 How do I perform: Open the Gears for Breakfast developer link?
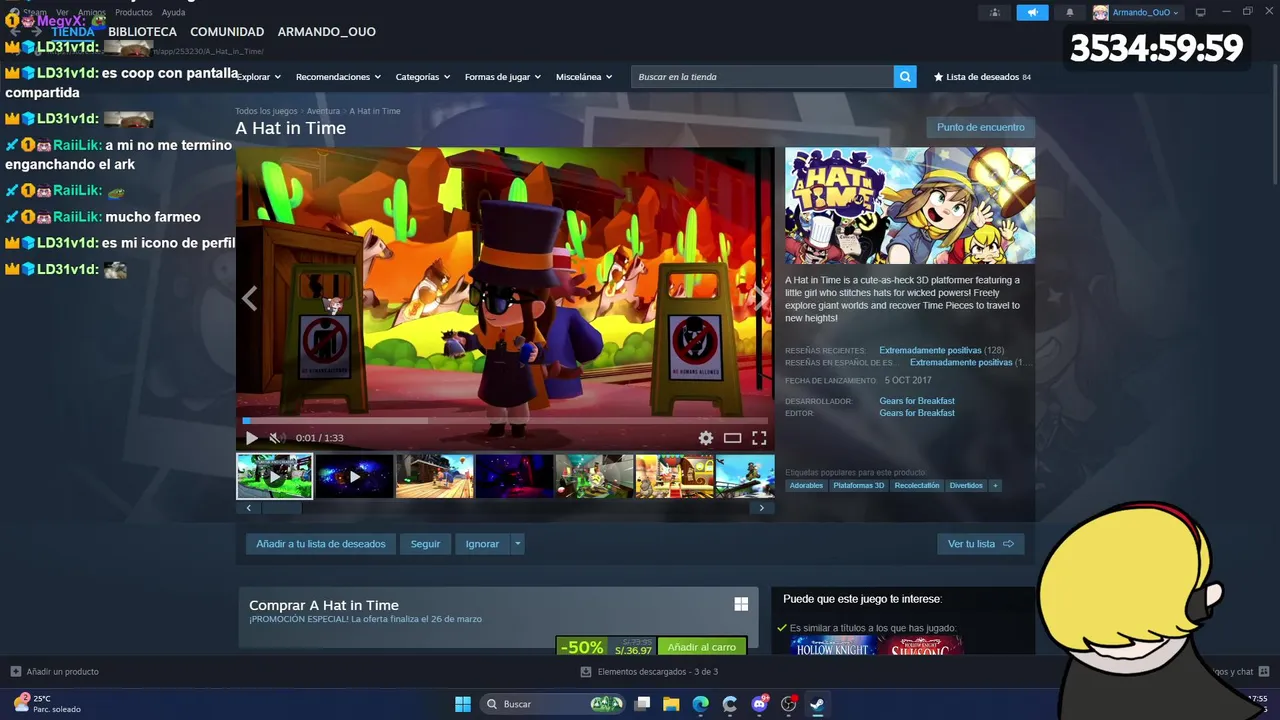(917, 401)
